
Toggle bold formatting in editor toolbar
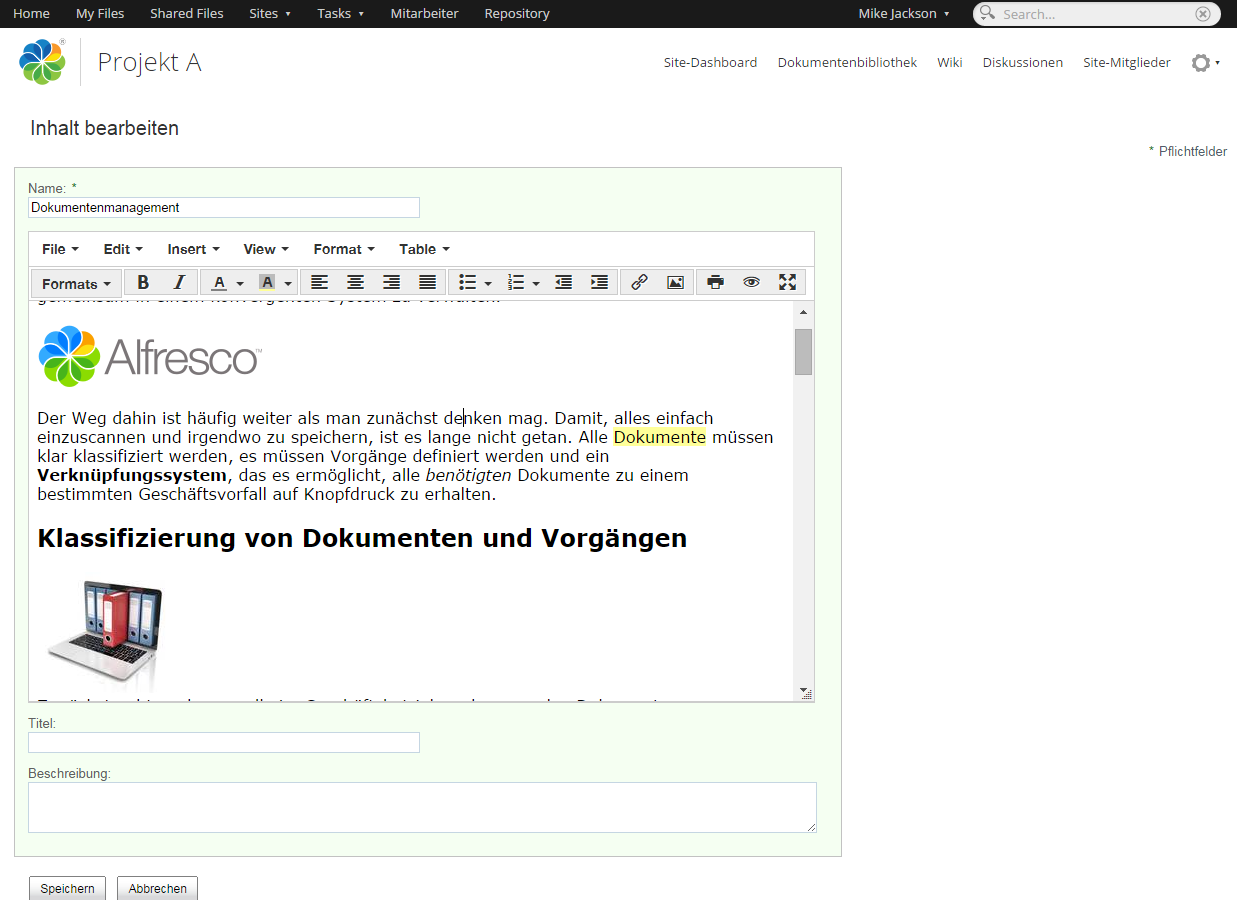[143, 283]
